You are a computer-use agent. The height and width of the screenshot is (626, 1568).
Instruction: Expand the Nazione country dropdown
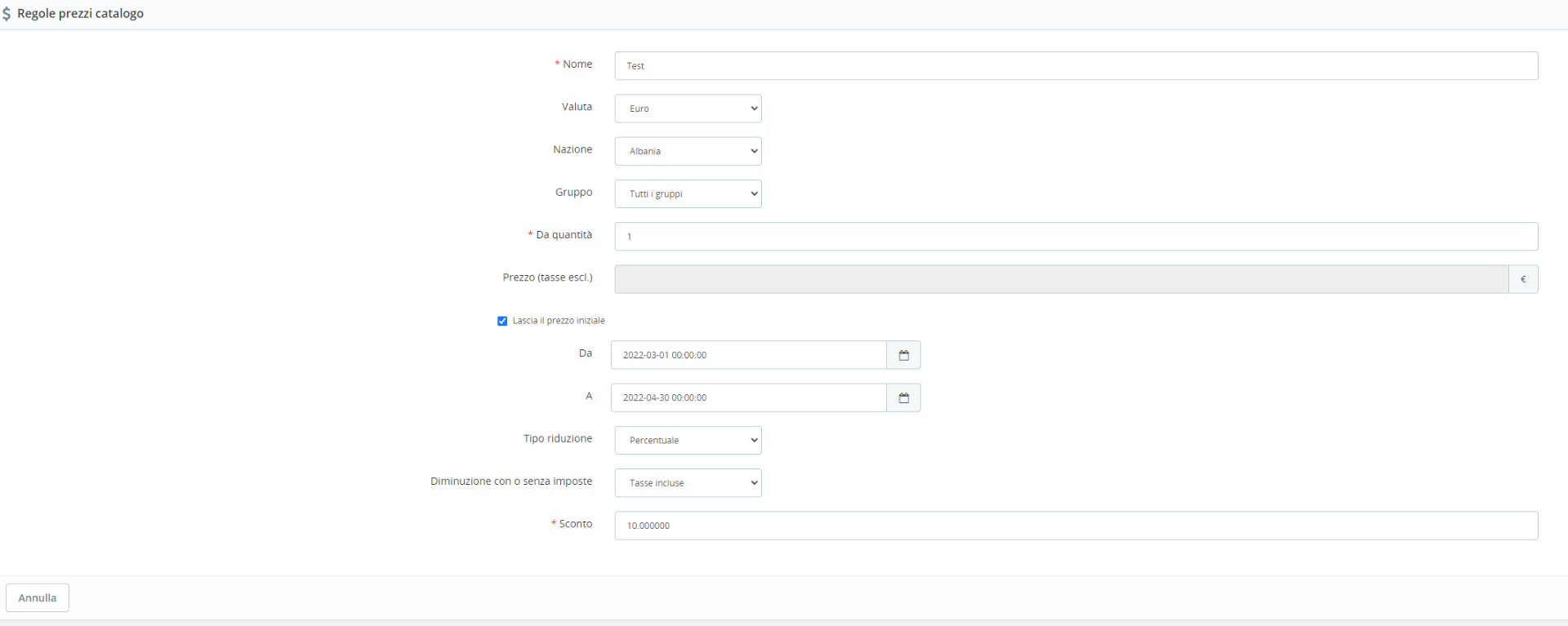[x=688, y=151]
